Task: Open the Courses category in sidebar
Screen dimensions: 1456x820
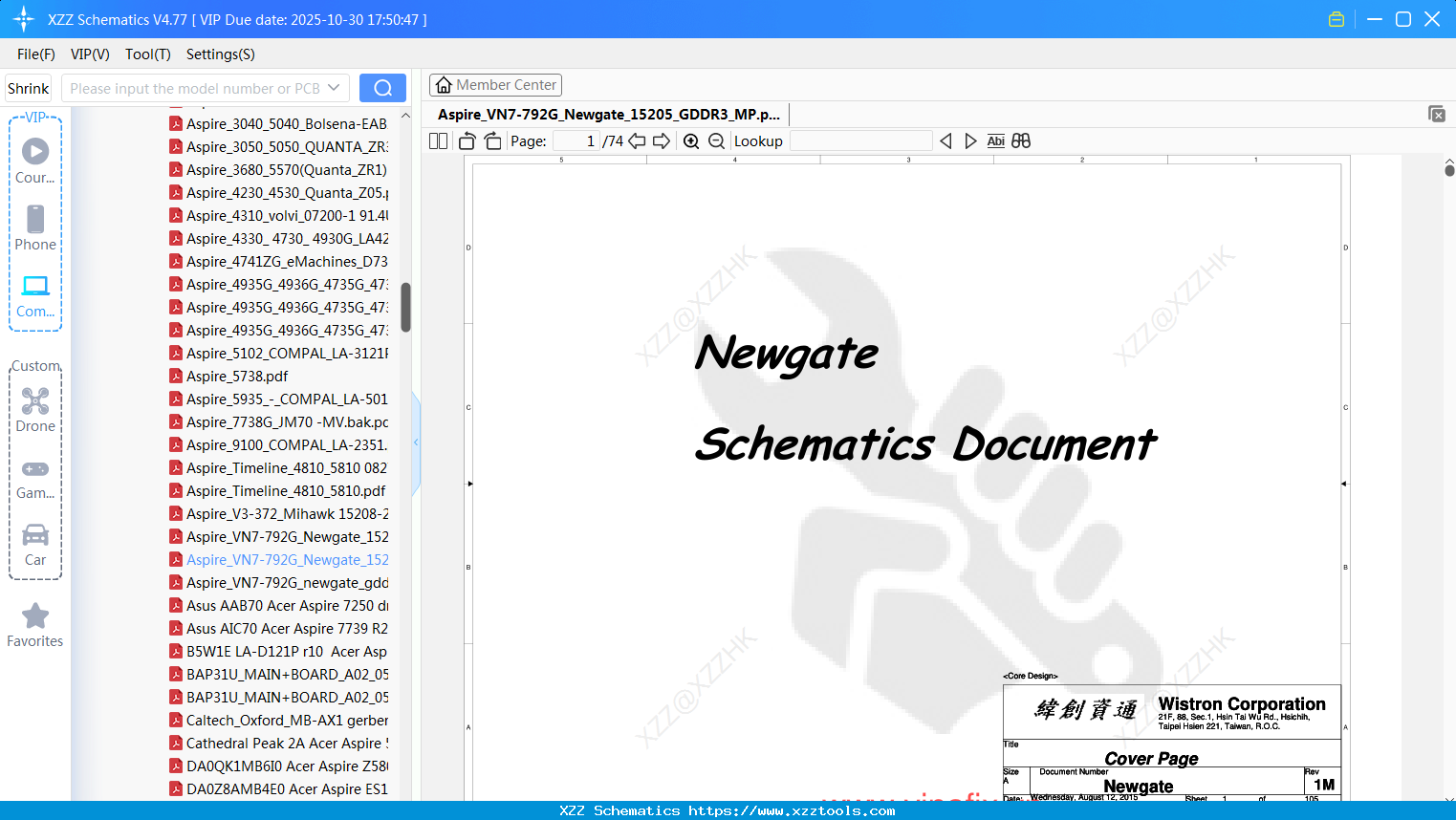Action: tap(35, 162)
